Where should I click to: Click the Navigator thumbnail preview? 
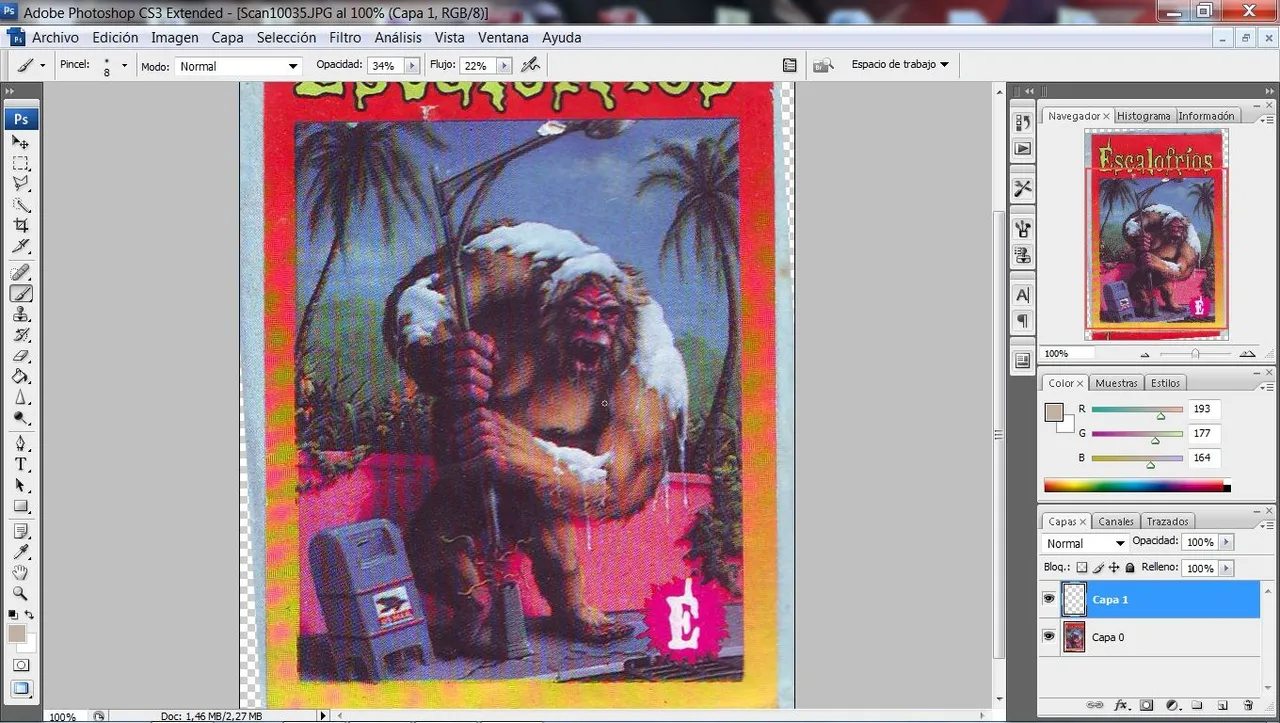click(x=1156, y=234)
